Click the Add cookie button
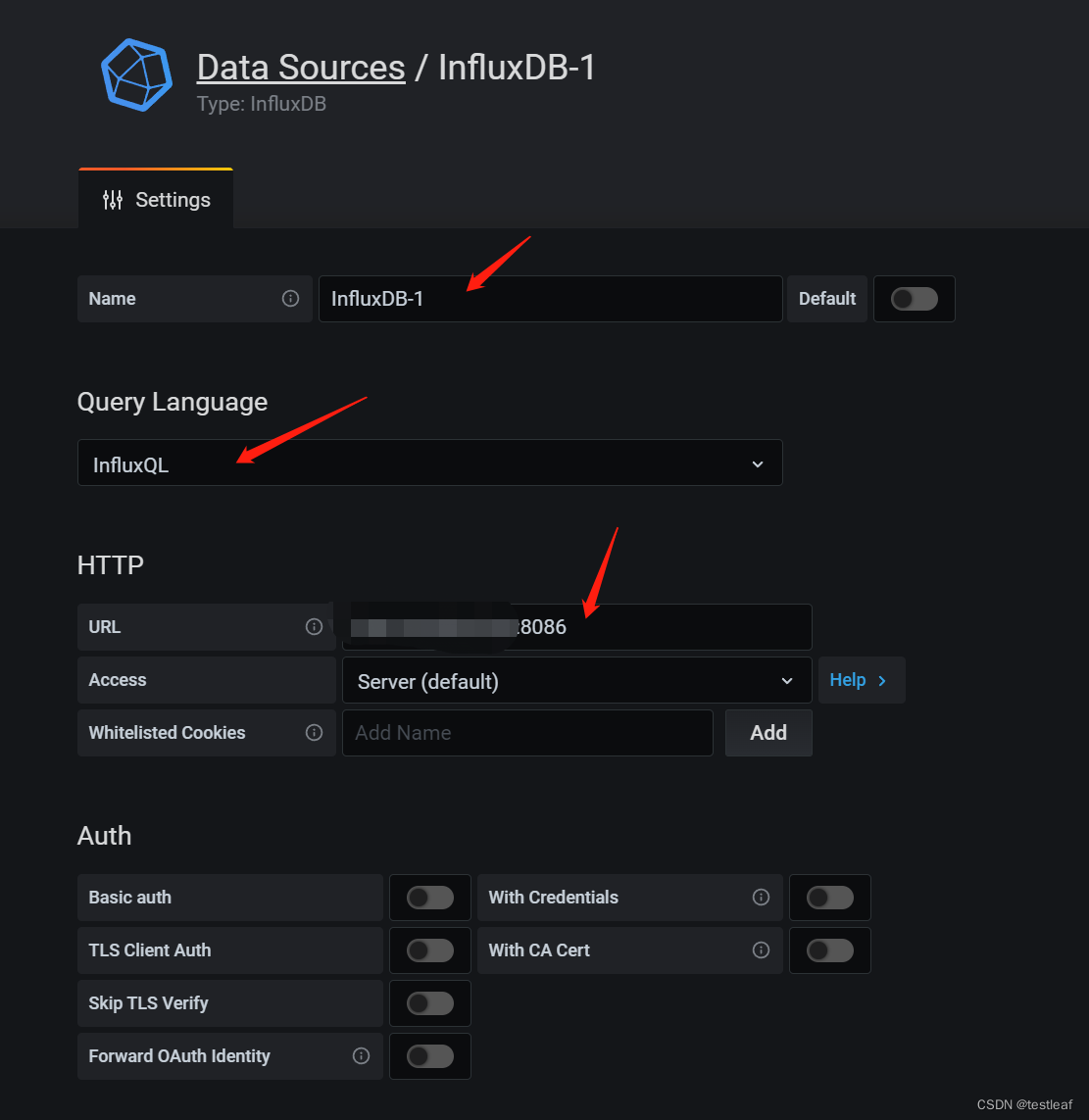 (x=768, y=733)
